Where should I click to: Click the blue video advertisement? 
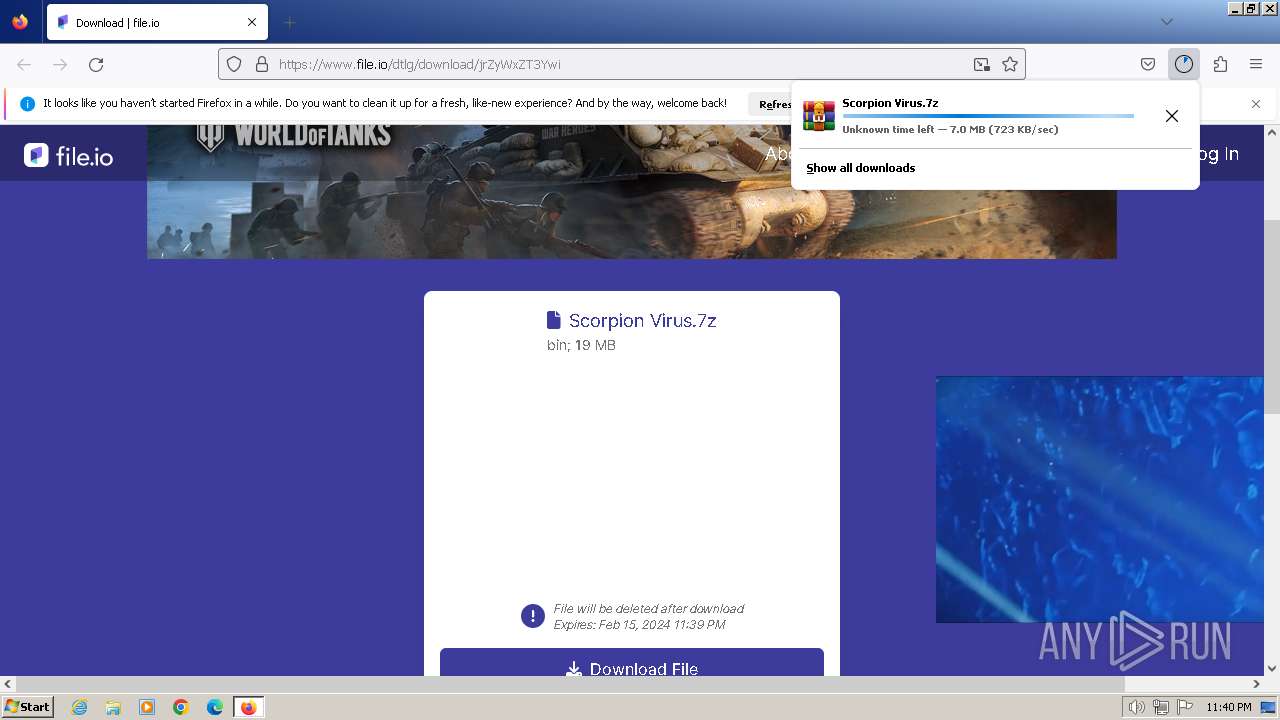(x=1100, y=499)
